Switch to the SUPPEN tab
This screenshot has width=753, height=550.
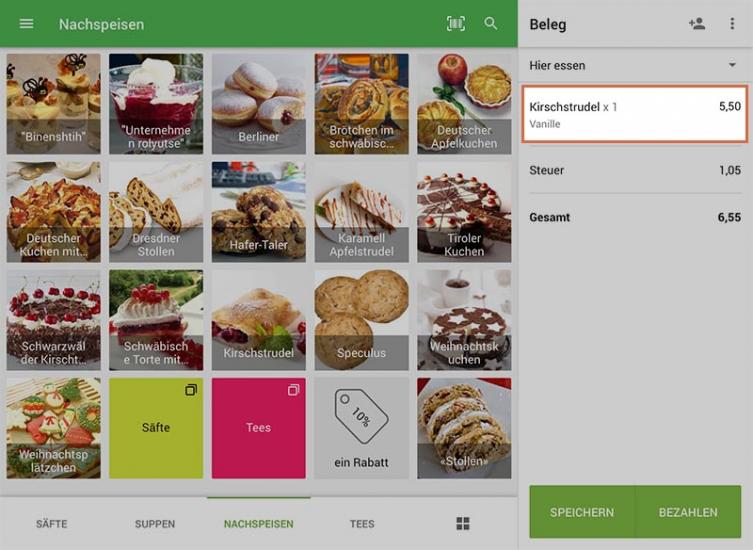155,524
